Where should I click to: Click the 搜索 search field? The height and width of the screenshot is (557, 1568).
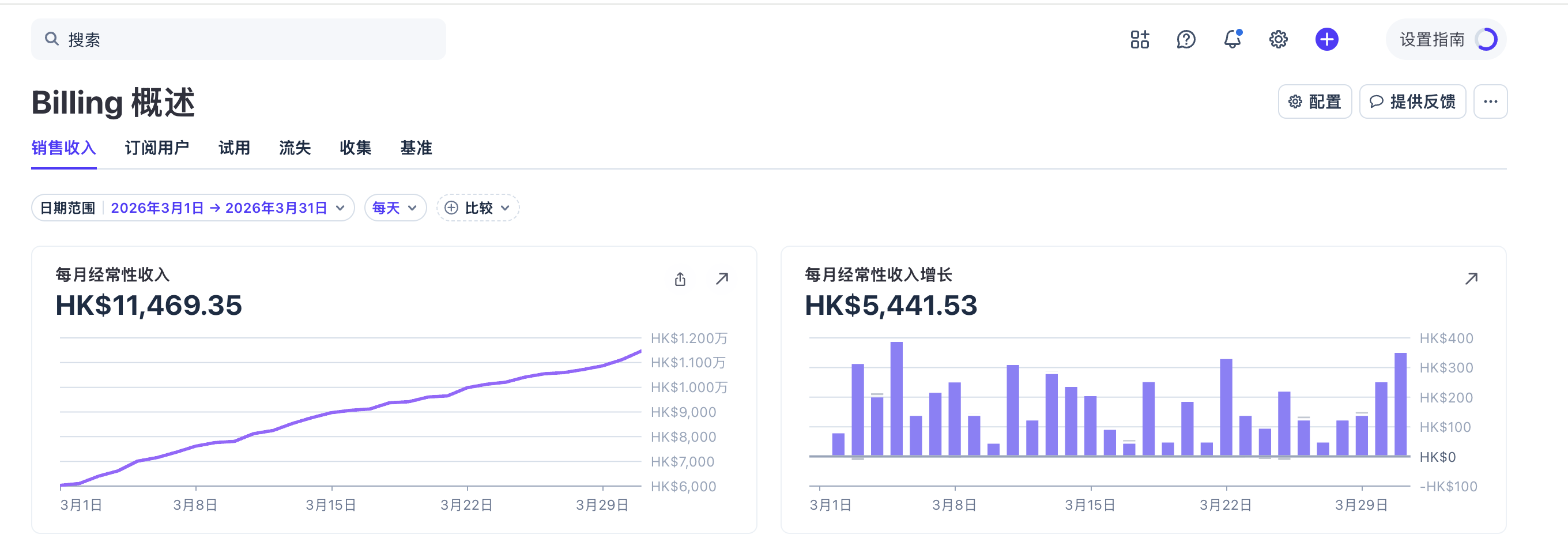tap(239, 40)
